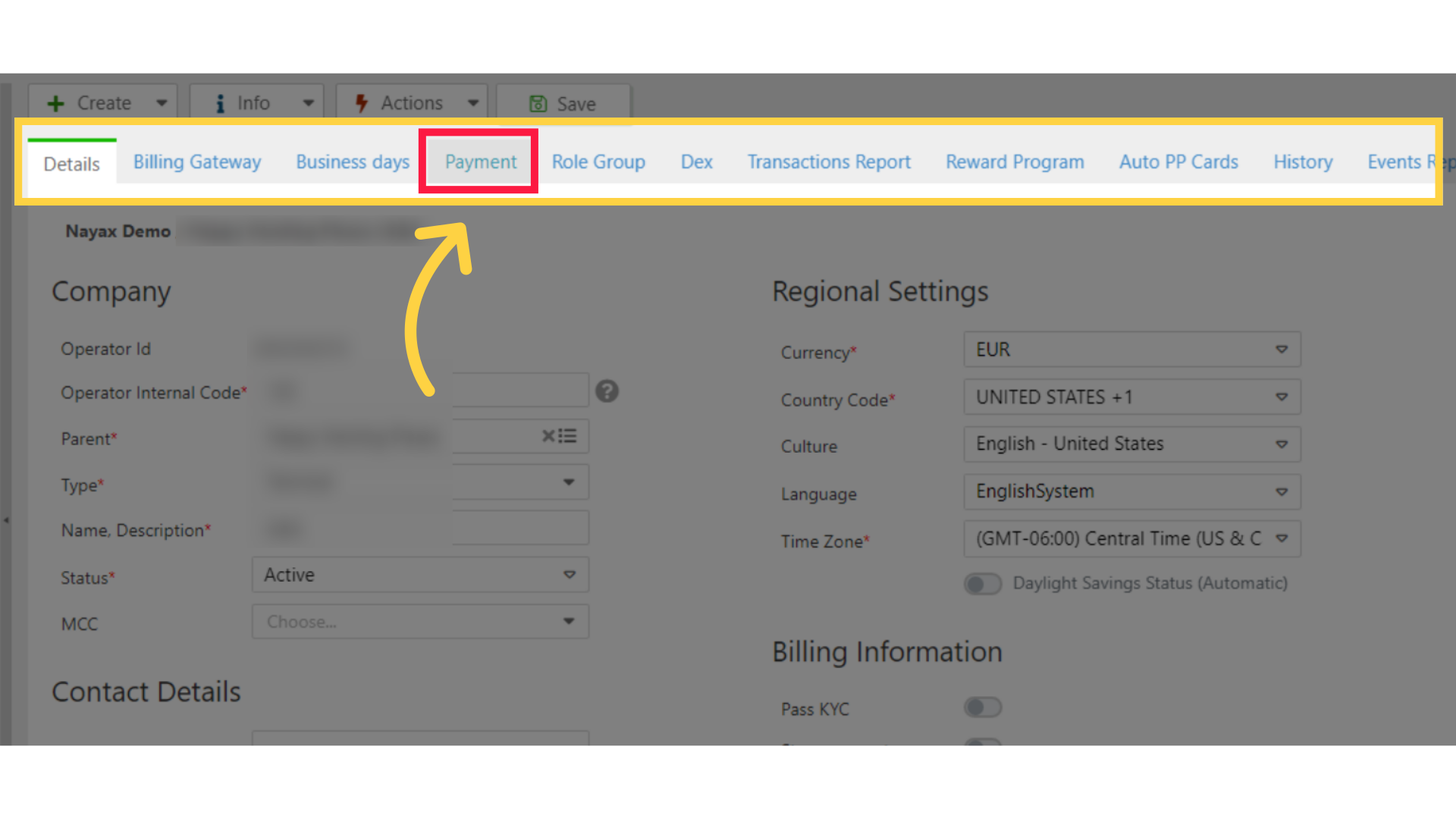Switch to the Details tab

[x=72, y=164]
